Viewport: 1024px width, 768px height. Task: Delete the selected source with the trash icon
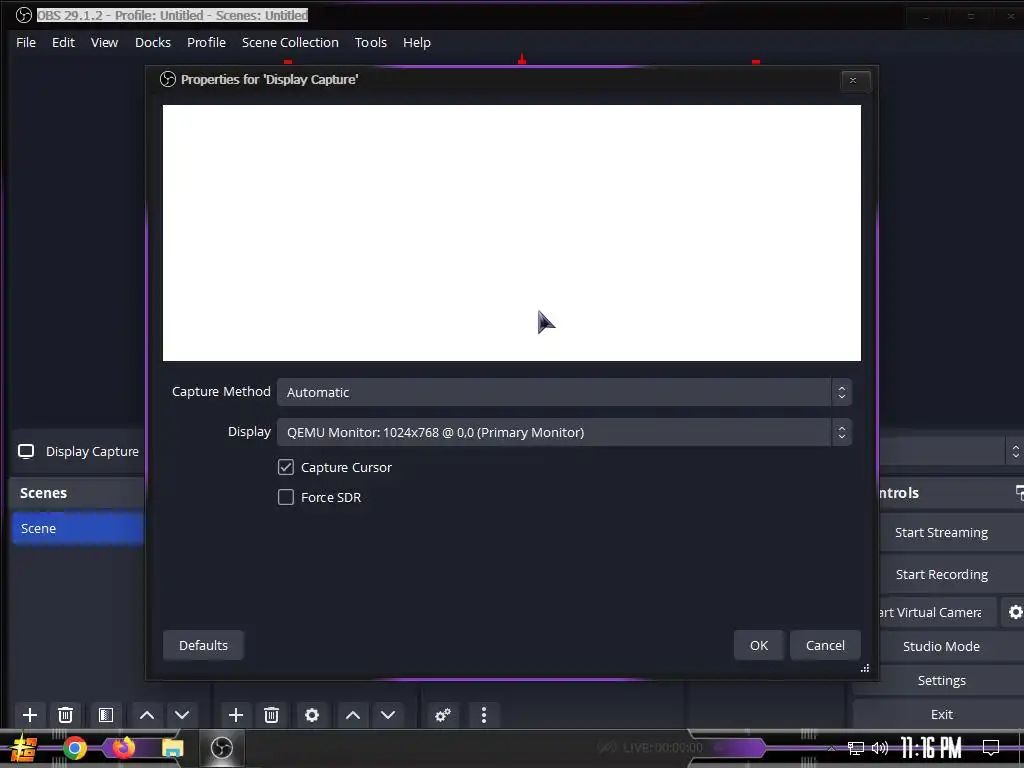coord(272,714)
